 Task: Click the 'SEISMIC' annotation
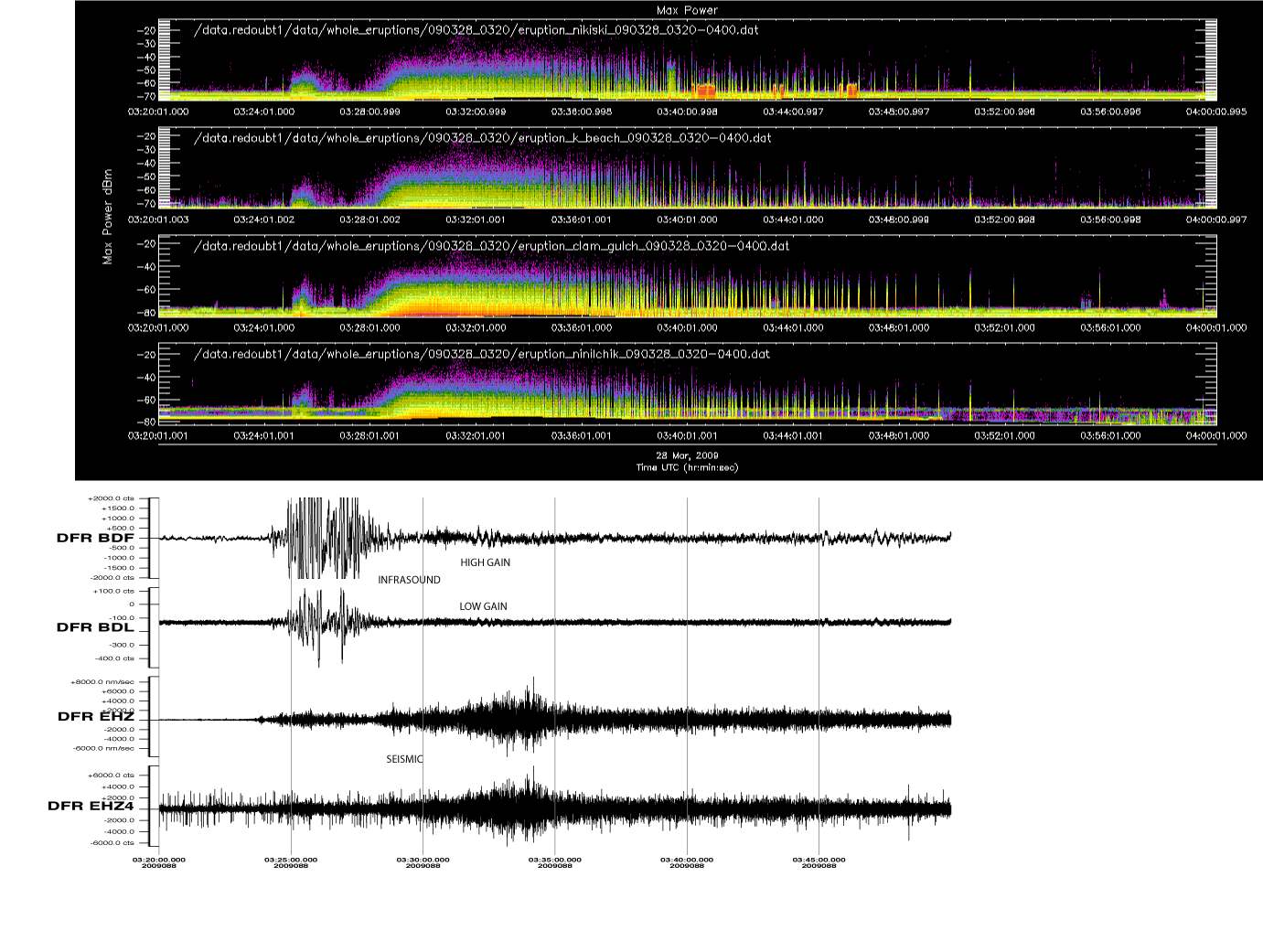(404, 759)
